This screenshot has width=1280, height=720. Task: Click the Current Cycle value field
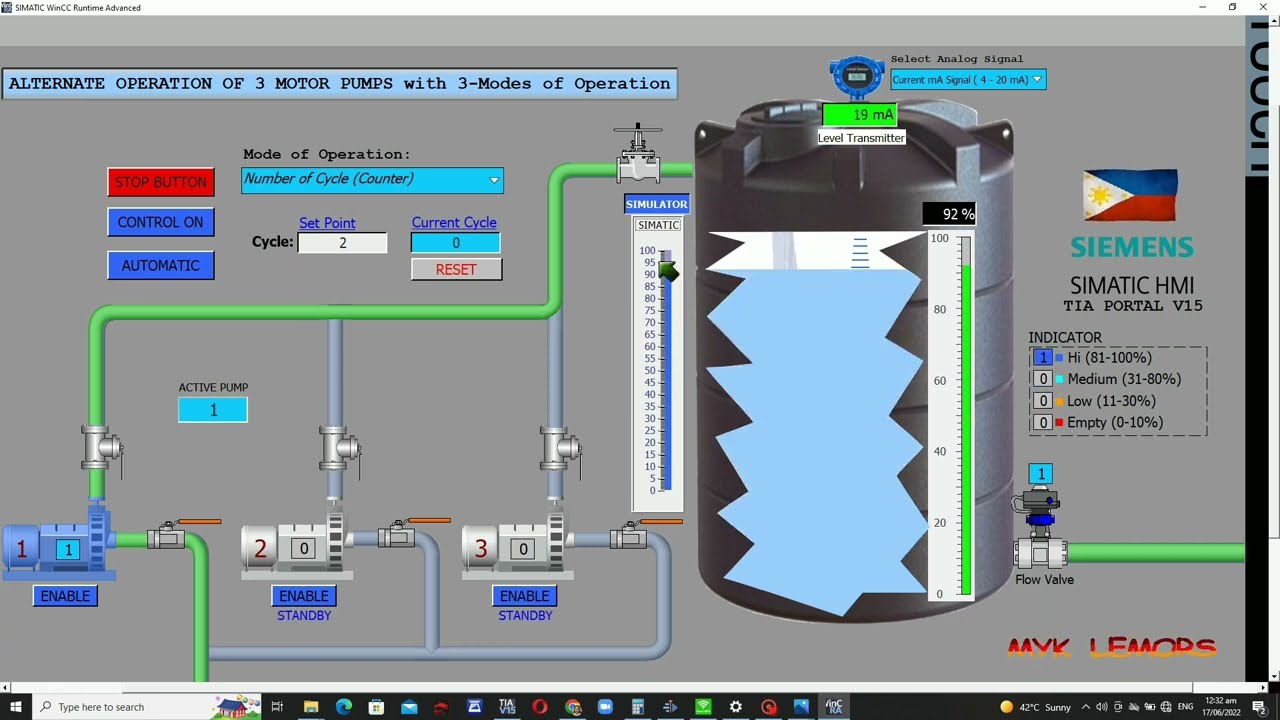(x=455, y=243)
